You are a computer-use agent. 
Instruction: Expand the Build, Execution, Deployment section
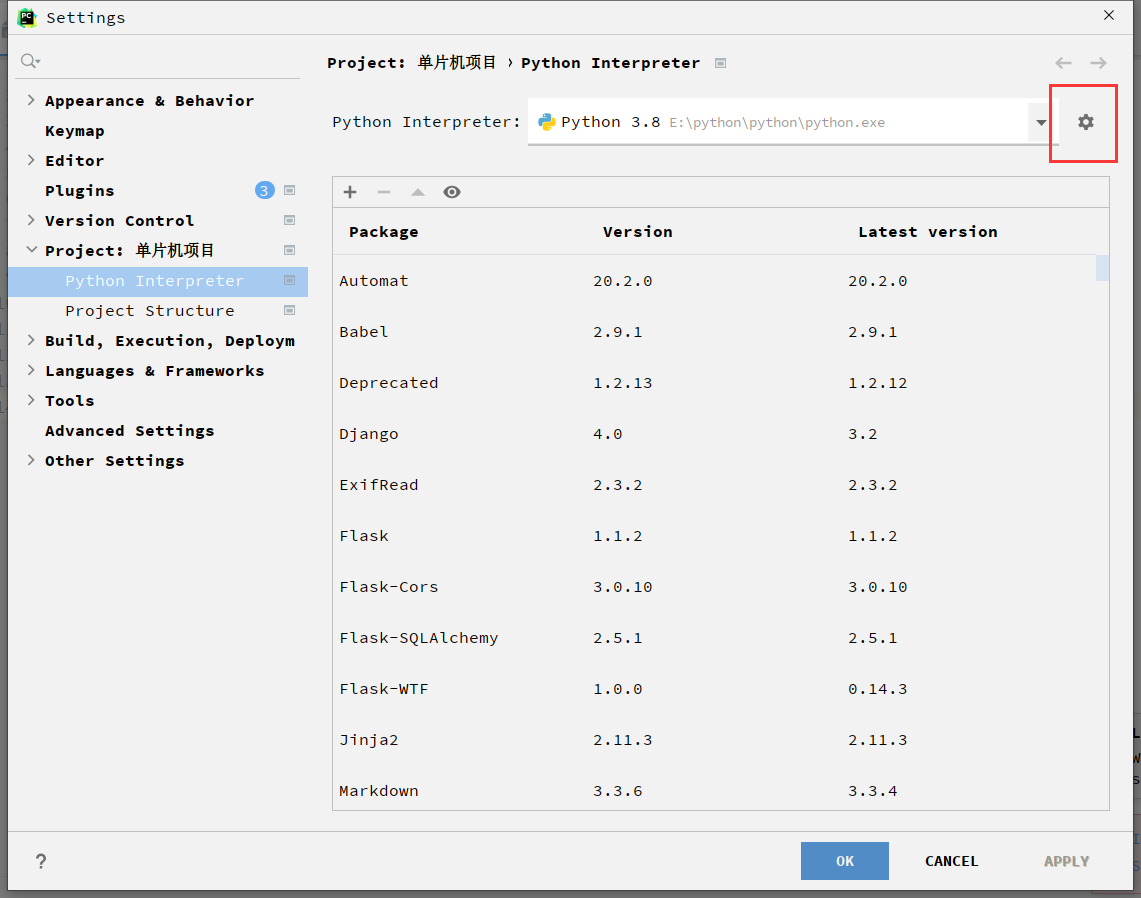pos(31,340)
